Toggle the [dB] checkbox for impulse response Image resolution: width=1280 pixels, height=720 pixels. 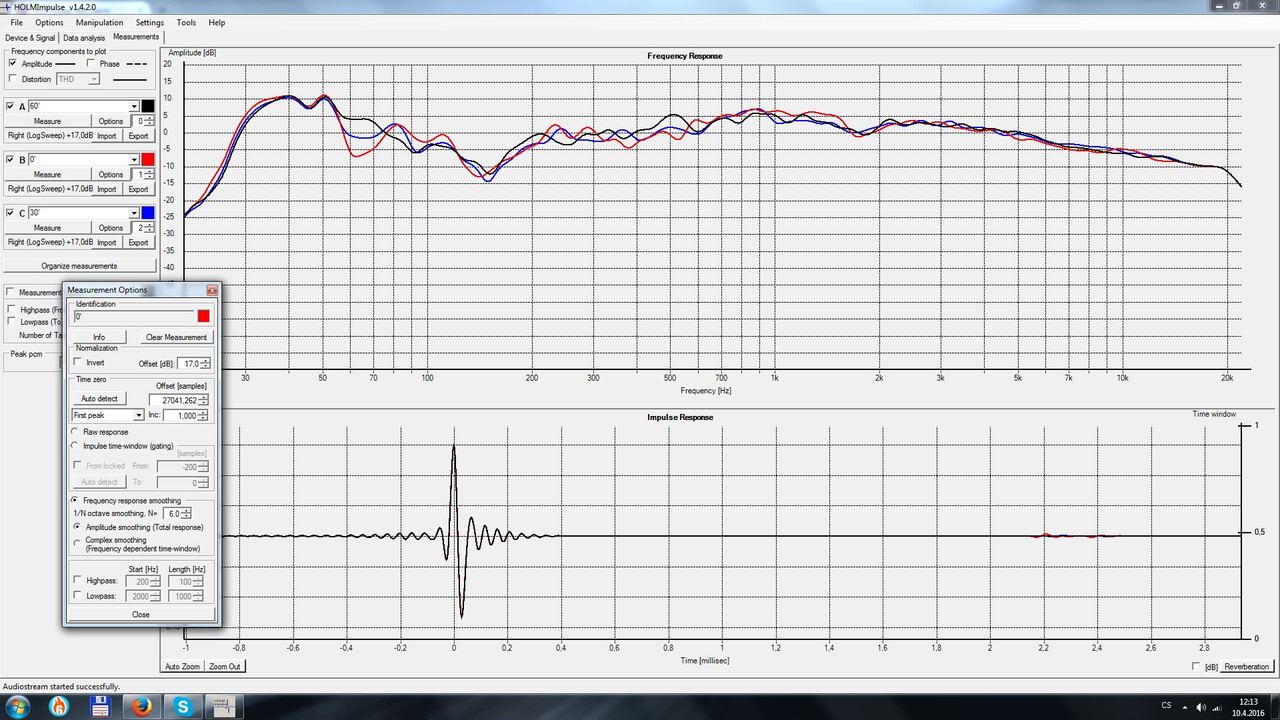(x=1197, y=667)
